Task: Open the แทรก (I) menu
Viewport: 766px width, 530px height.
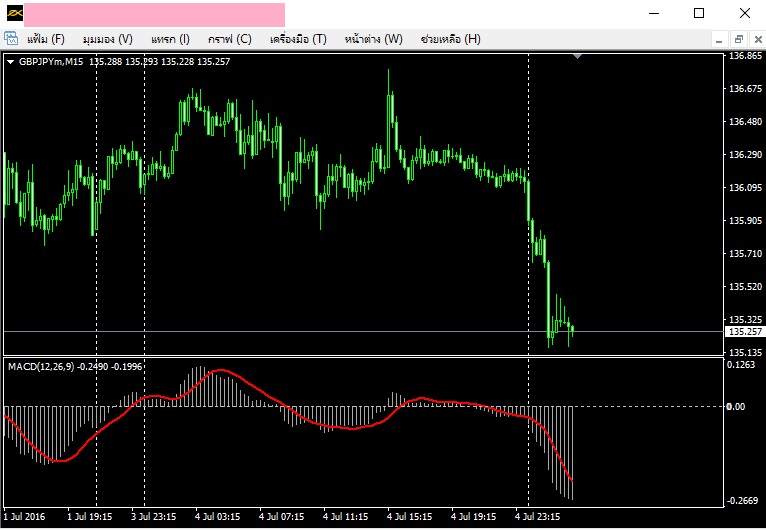Action: 170,39
